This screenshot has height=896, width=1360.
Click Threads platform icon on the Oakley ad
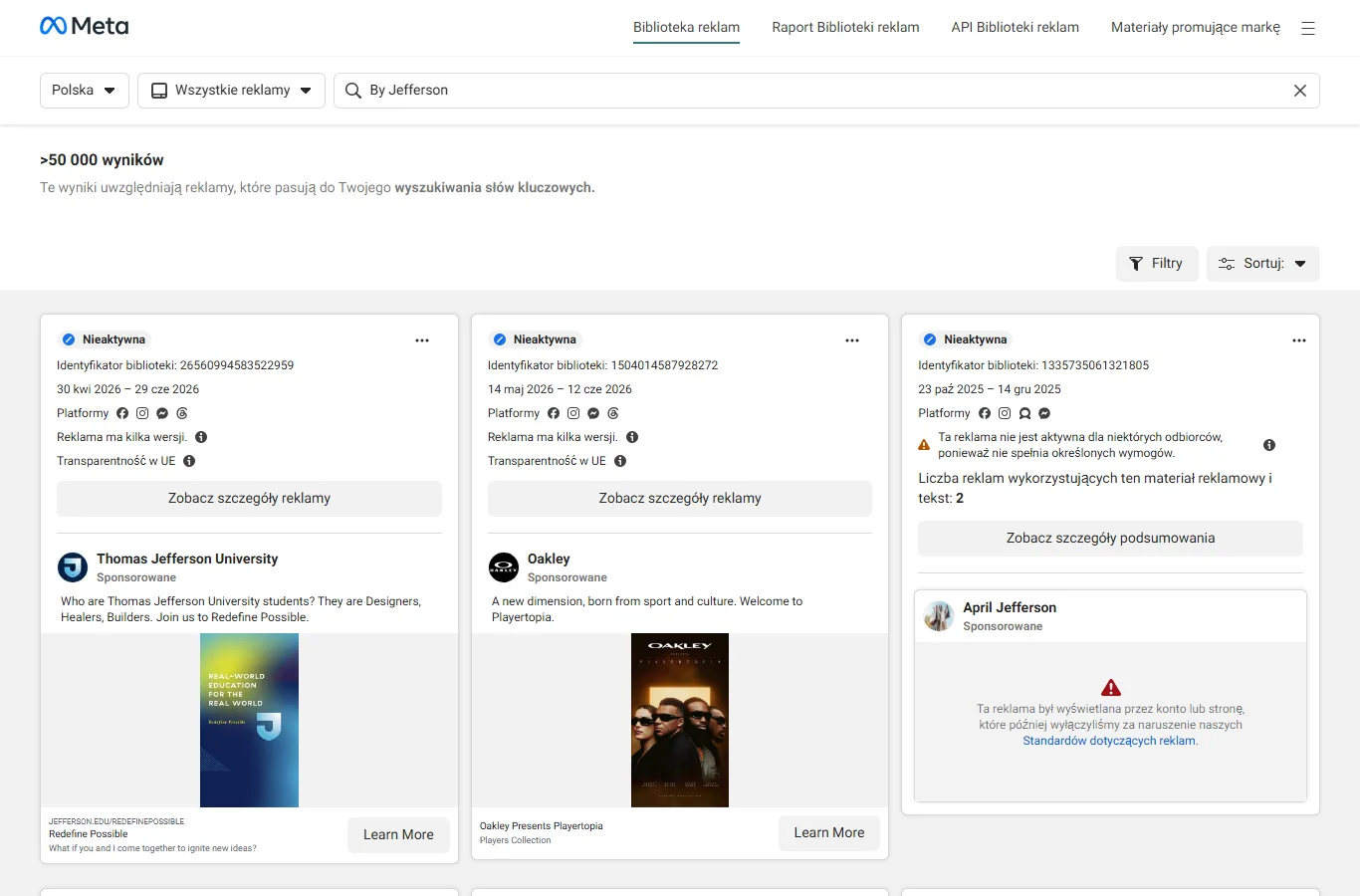613,413
